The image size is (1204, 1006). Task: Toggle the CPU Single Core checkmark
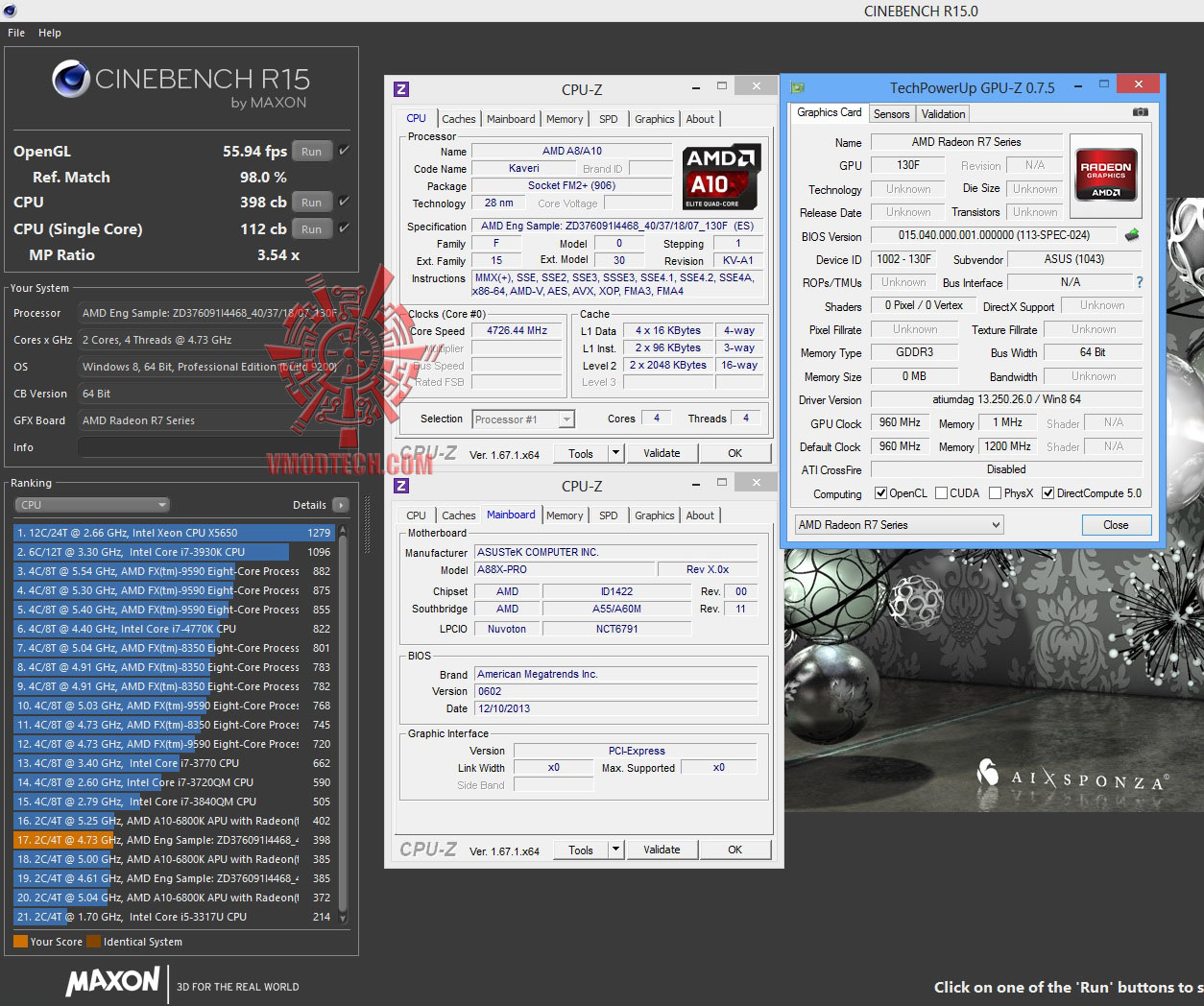click(344, 228)
